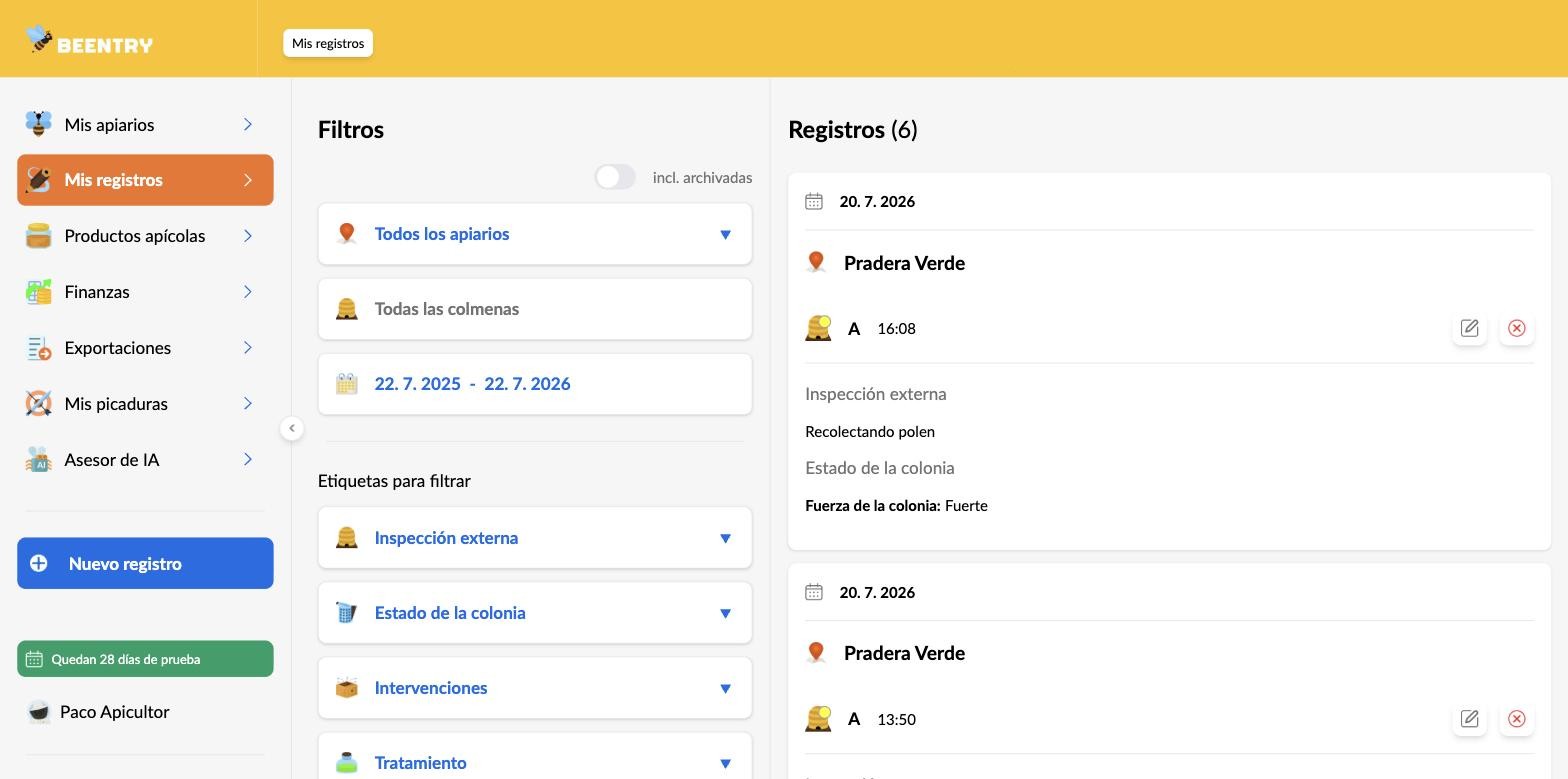The width and height of the screenshot is (1568, 779).
Task: Click the Asesor de IA chevron arrow
Action: pos(247,460)
